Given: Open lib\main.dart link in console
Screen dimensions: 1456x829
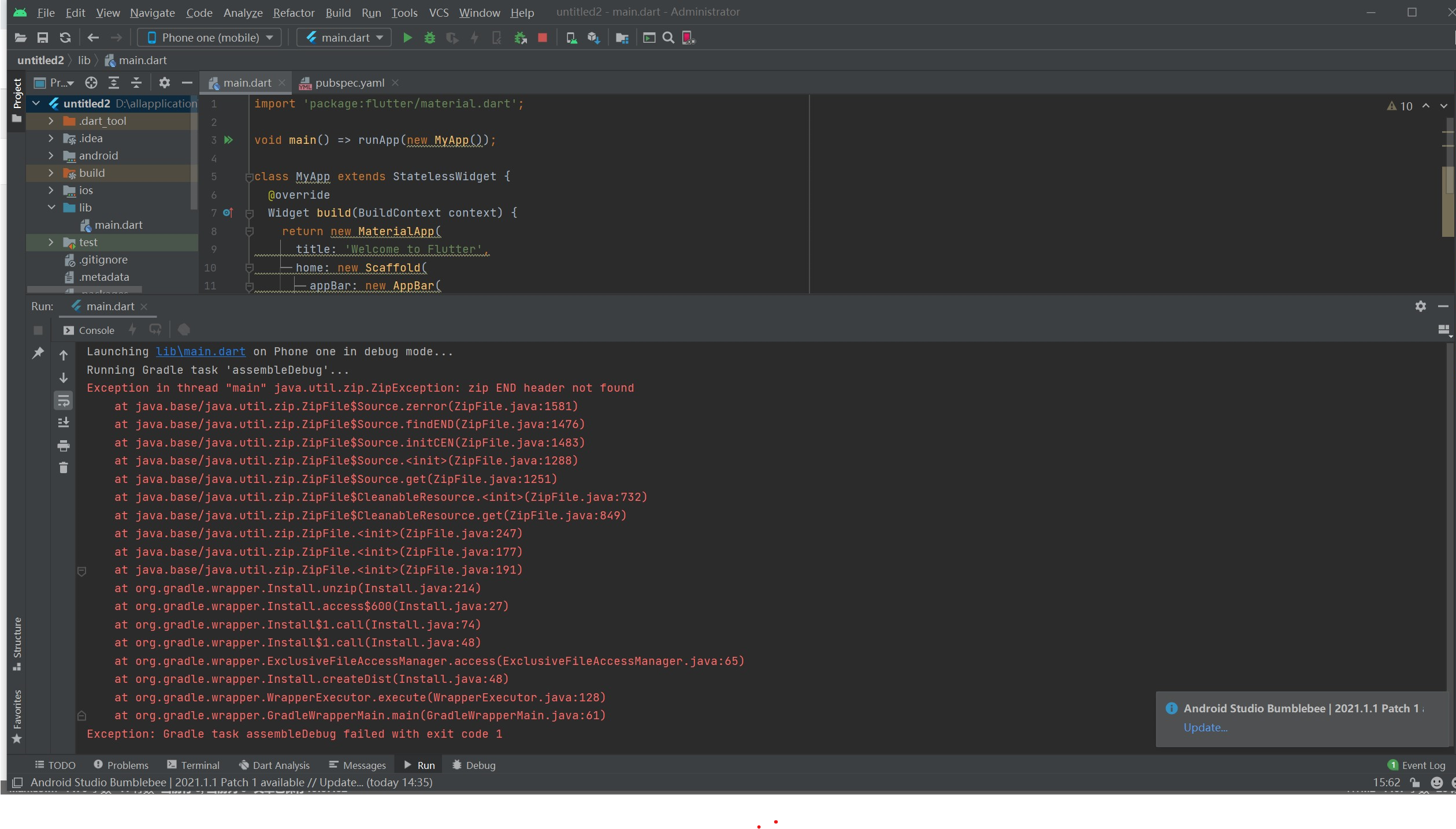Looking at the screenshot, I should [200, 352].
